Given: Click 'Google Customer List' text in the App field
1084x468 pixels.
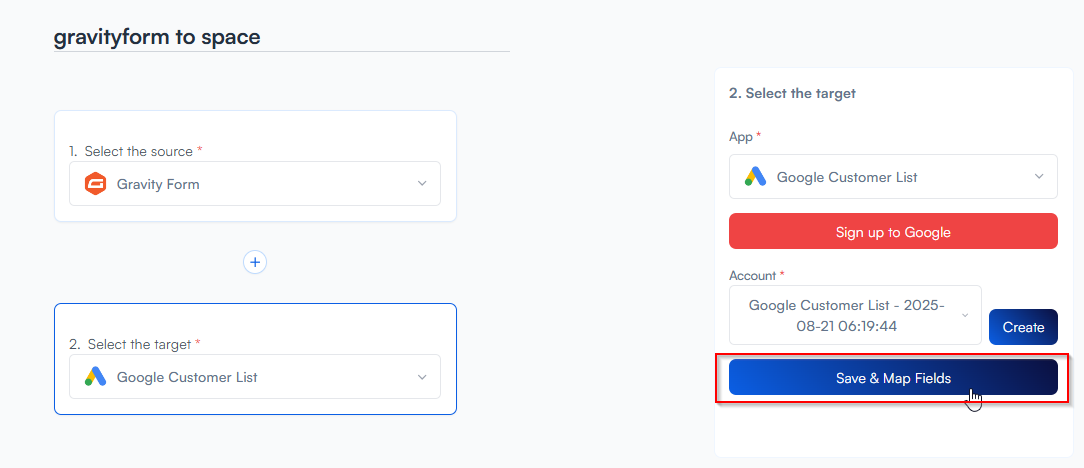Looking at the screenshot, I should pyautogui.click(x=847, y=177).
